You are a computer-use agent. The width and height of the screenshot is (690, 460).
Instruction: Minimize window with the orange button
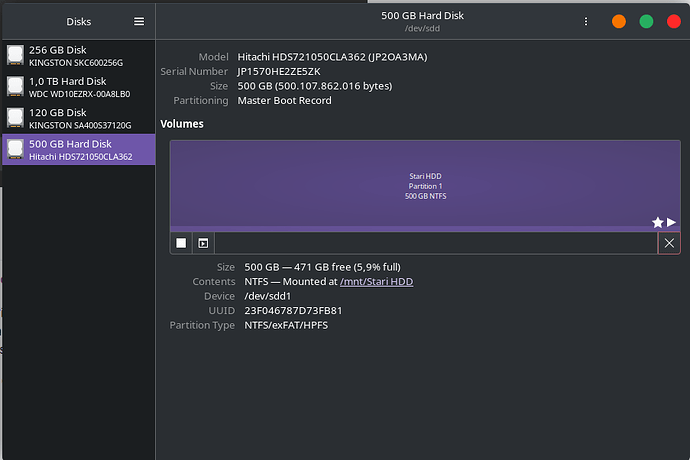tap(619, 21)
